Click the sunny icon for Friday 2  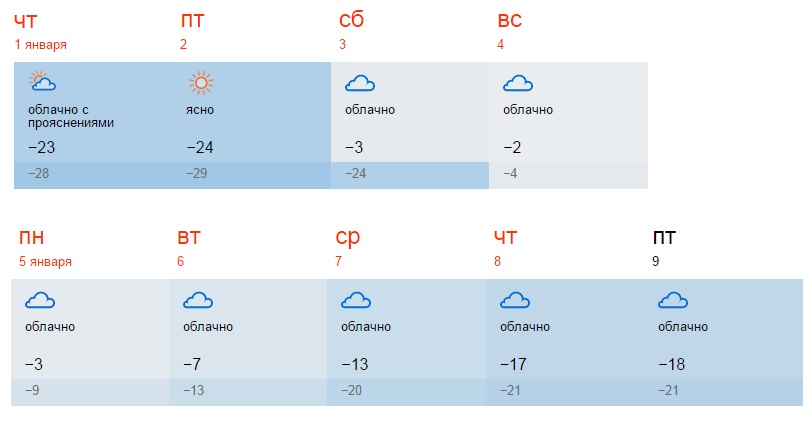click(201, 82)
